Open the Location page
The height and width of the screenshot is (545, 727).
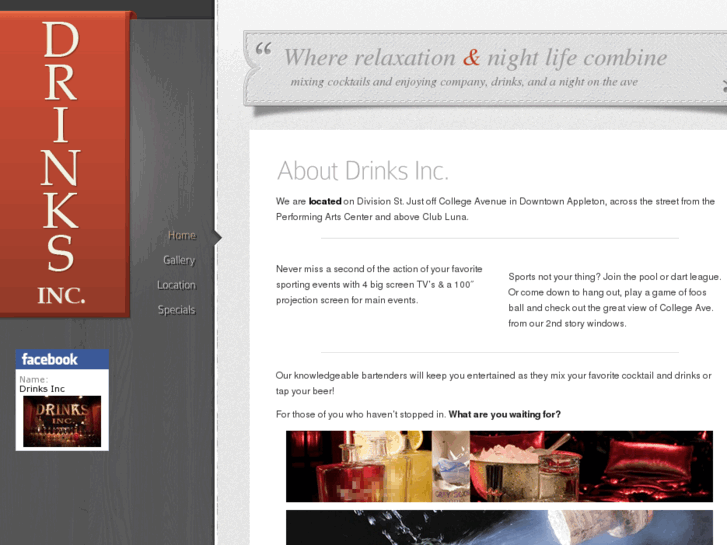point(176,285)
